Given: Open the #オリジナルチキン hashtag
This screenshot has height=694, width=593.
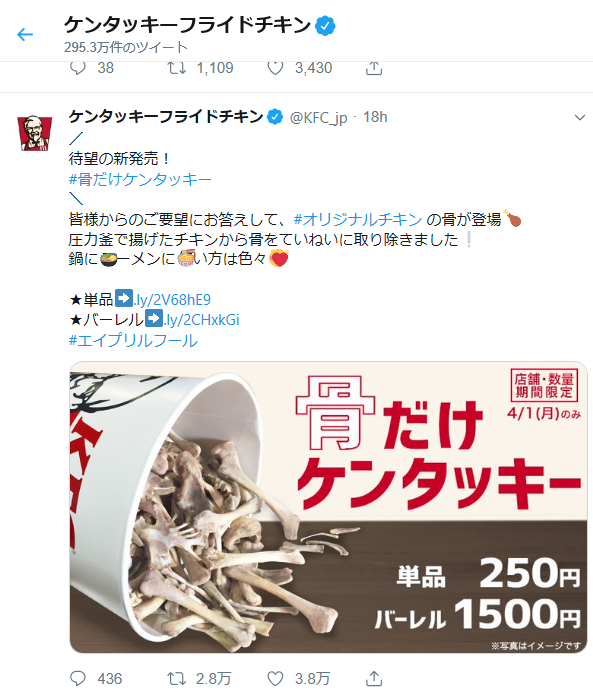Looking at the screenshot, I should 358,219.
